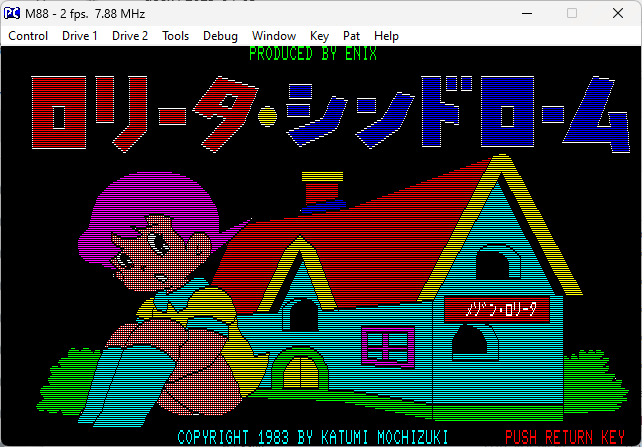Screen dimensions: 642x447
Task: Open the Window menu
Action: pyautogui.click(x=274, y=36)
